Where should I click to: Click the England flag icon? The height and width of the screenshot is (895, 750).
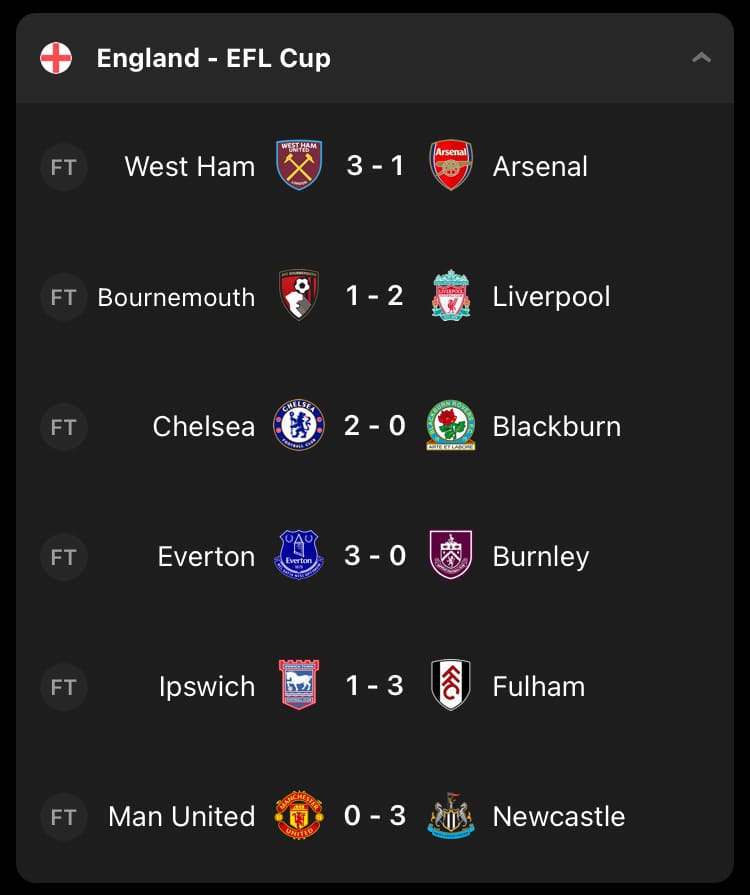tap(56, 58)
